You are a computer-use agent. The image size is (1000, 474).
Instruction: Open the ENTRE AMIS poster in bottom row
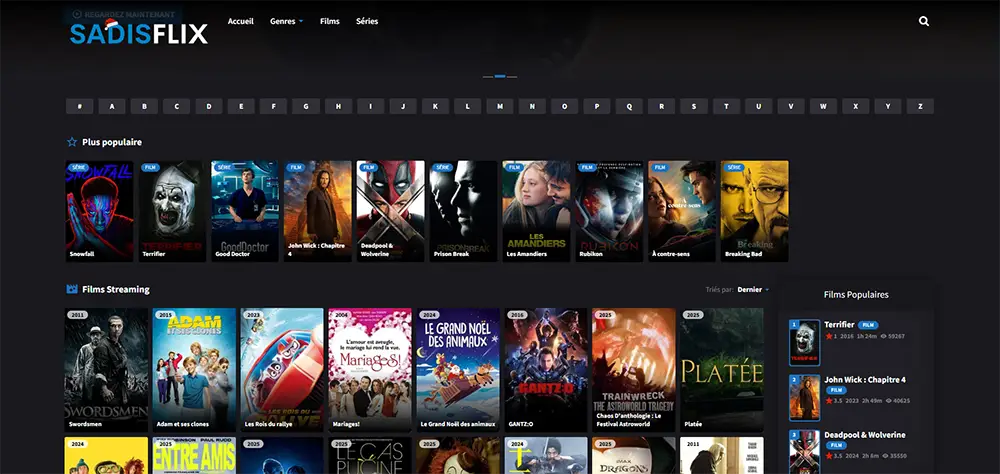[x=195, y=455]
